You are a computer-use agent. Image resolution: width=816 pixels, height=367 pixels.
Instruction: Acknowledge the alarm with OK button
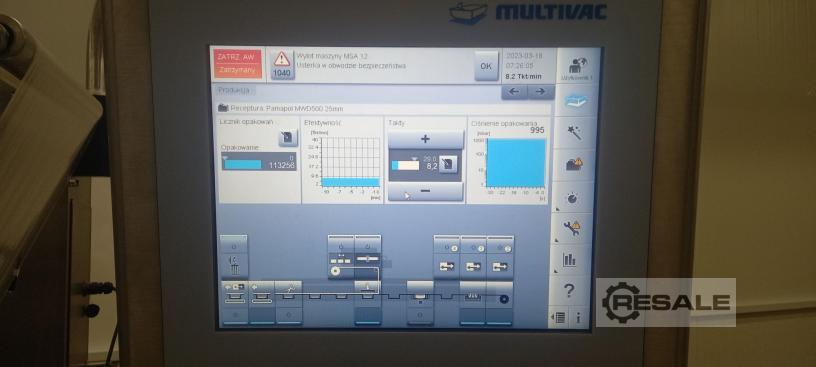[x=486, y=66]
